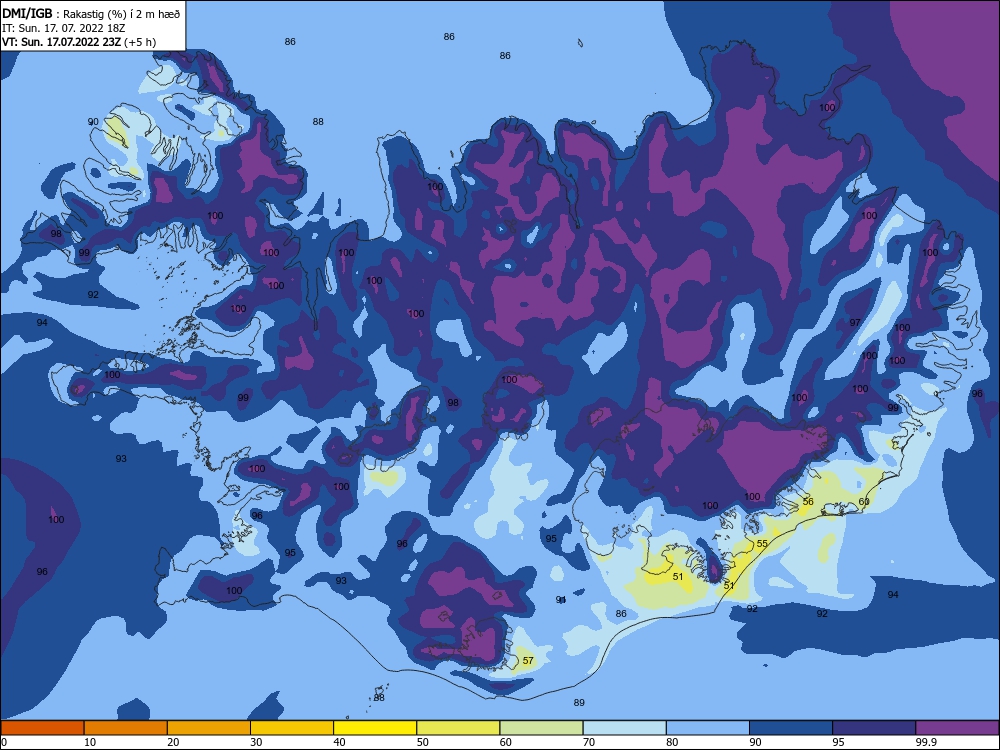Click the value 98 at the western peninsula tip

(x=56, y=233)
